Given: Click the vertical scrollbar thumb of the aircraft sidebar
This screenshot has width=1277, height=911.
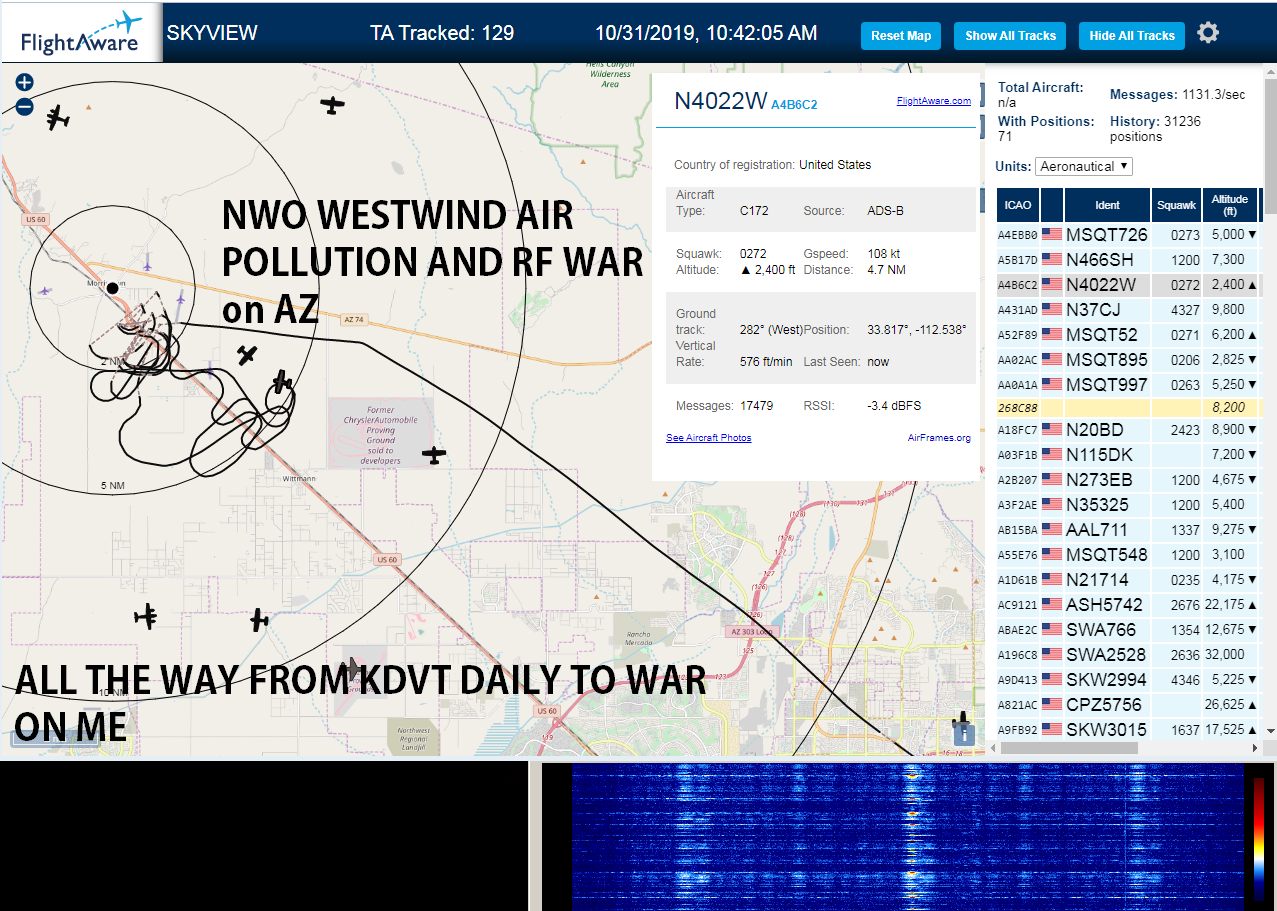Looking at the screenshot, I should [1270, 147].
